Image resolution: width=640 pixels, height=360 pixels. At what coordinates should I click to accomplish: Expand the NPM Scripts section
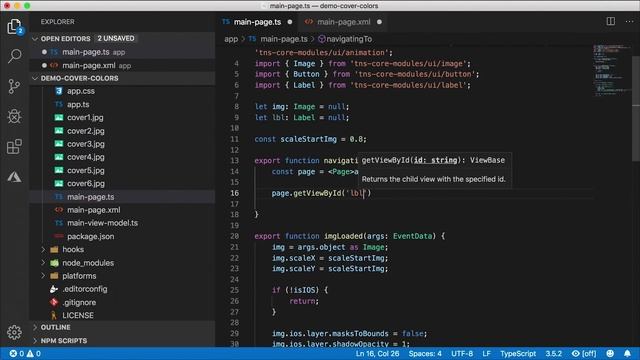point(122,340)
